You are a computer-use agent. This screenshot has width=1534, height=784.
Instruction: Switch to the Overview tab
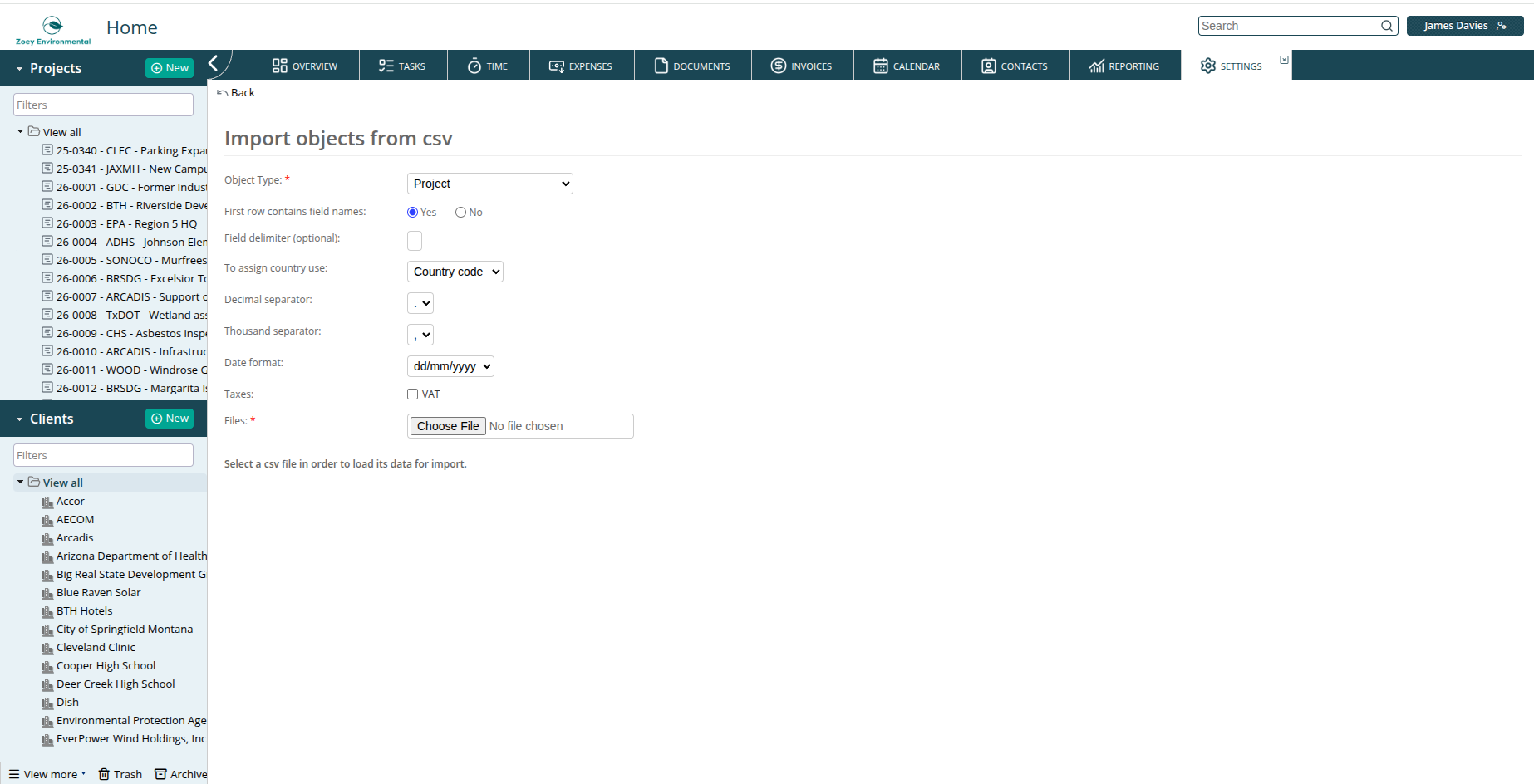click(305, 66)
